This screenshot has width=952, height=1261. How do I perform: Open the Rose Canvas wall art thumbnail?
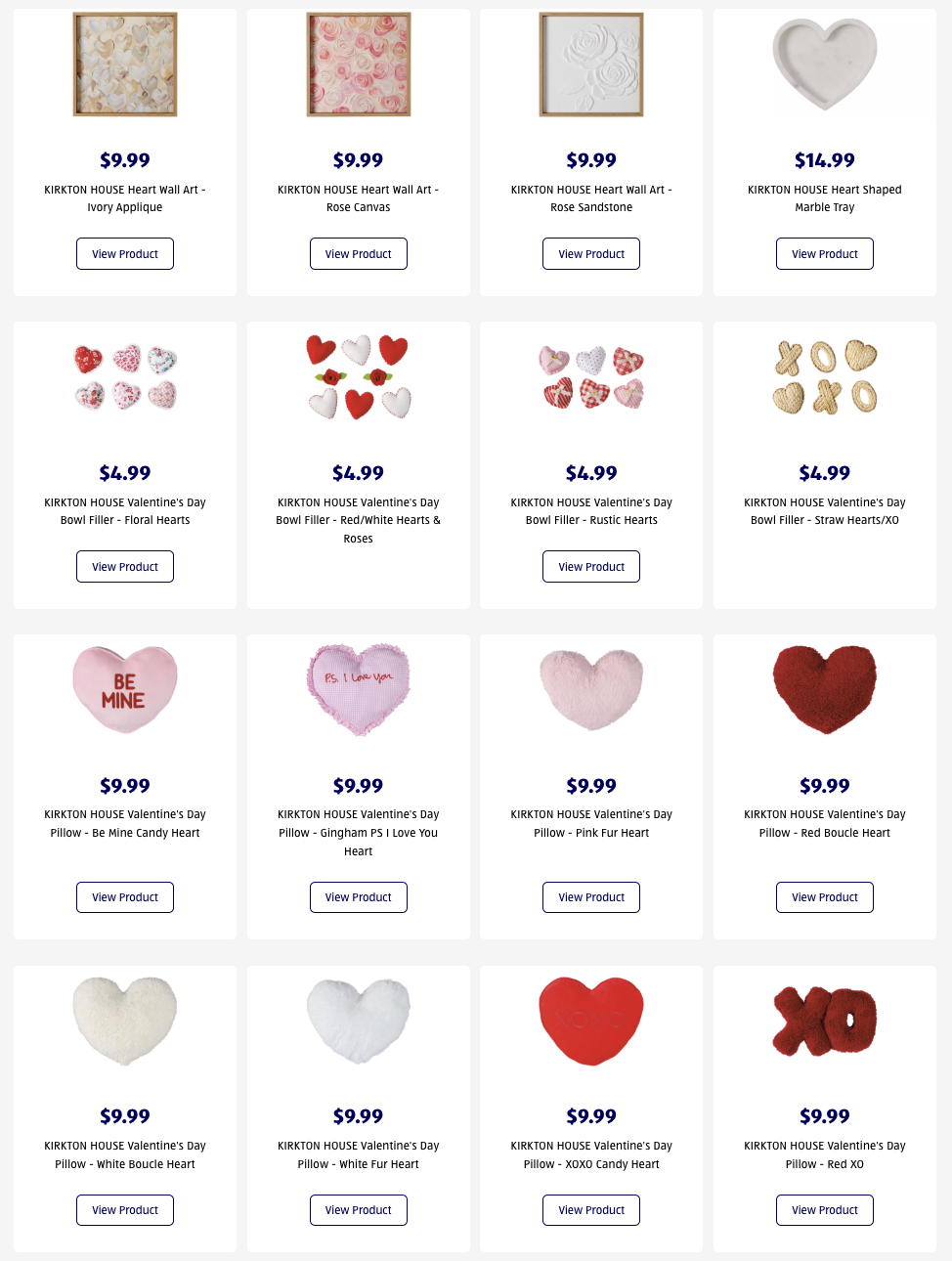pyautogui.click(x=359, y=65)
